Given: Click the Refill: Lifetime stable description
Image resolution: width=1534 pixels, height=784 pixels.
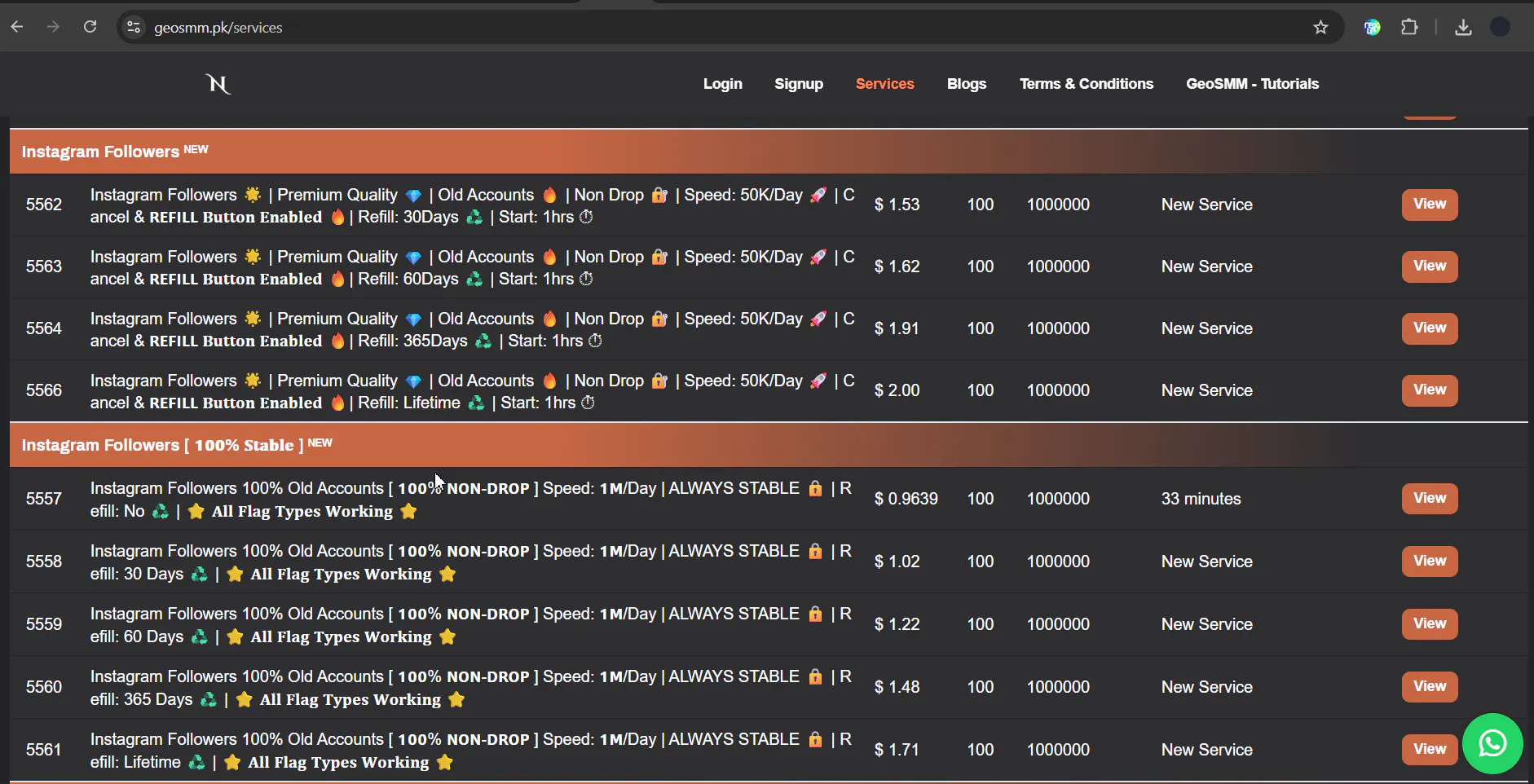Looking at the screenshot, I should pos(471,751).
